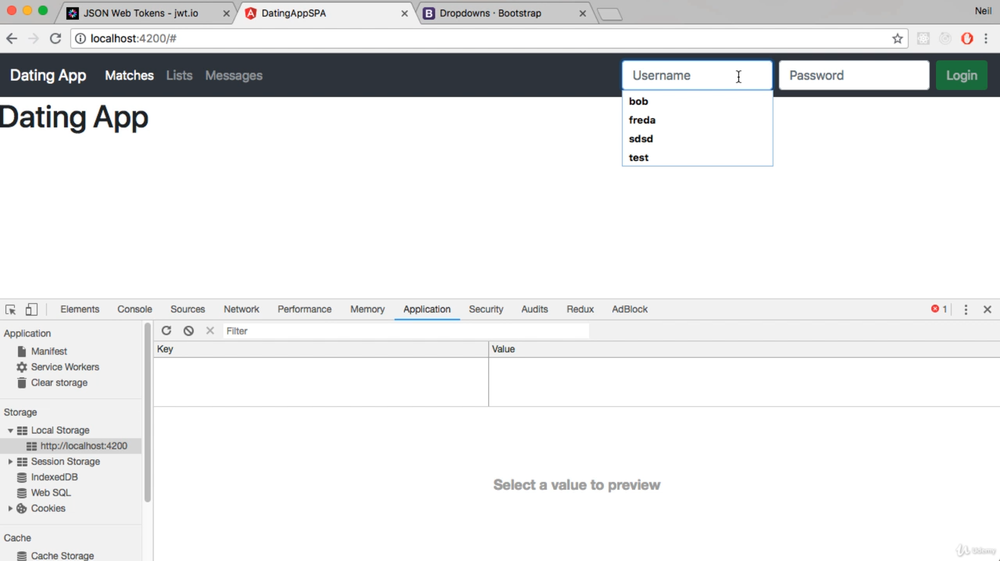
Task: Click the storage Filter field
Action: (x=406, y=331)
